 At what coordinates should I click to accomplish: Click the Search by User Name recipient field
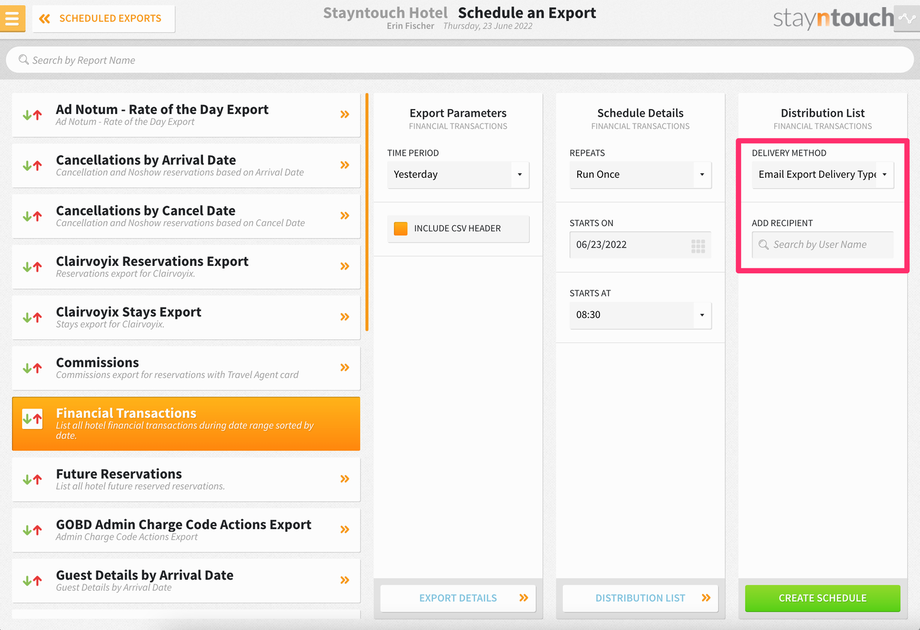tap(823, 245)
